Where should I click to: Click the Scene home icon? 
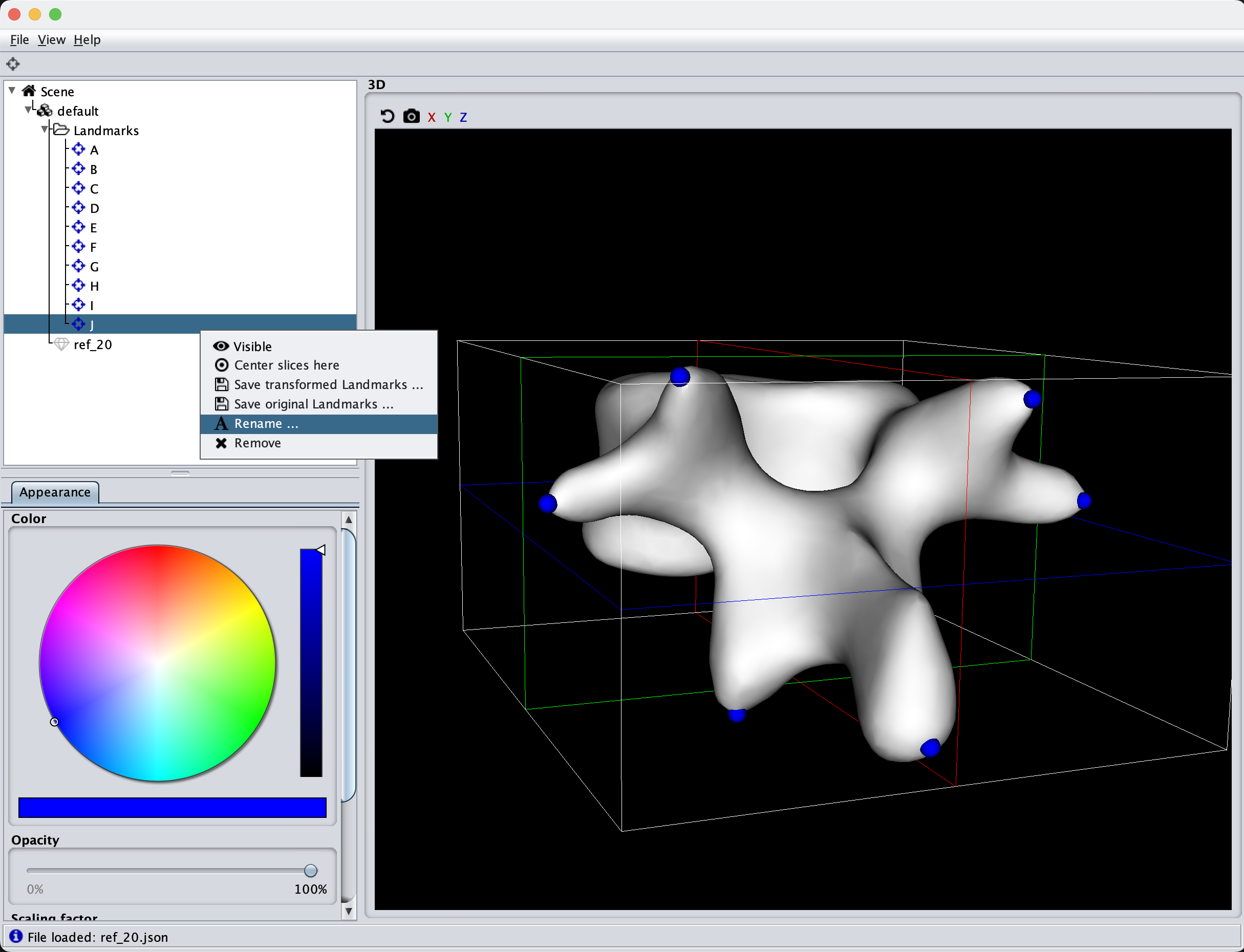pyautogui.click(x=29, y=91)
